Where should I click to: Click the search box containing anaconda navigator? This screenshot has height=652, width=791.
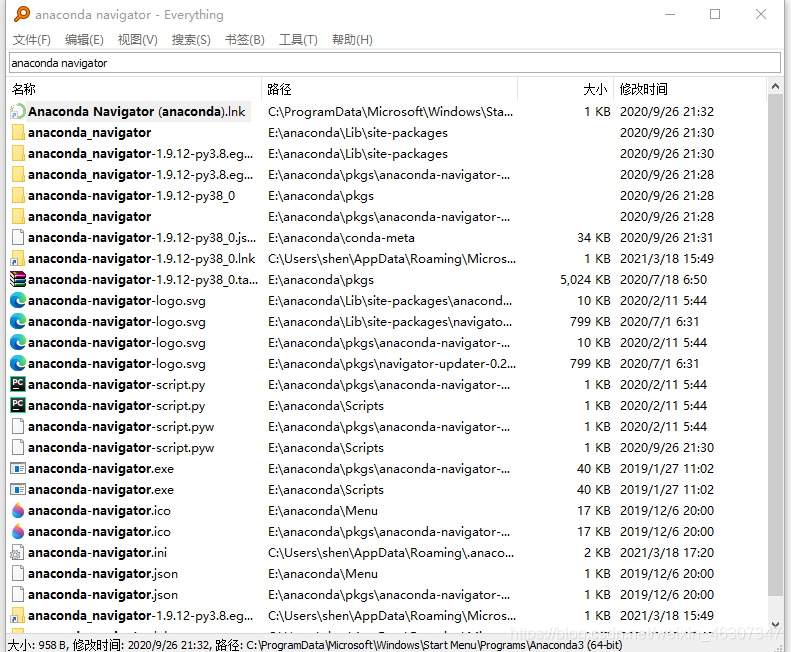[395, 63]
